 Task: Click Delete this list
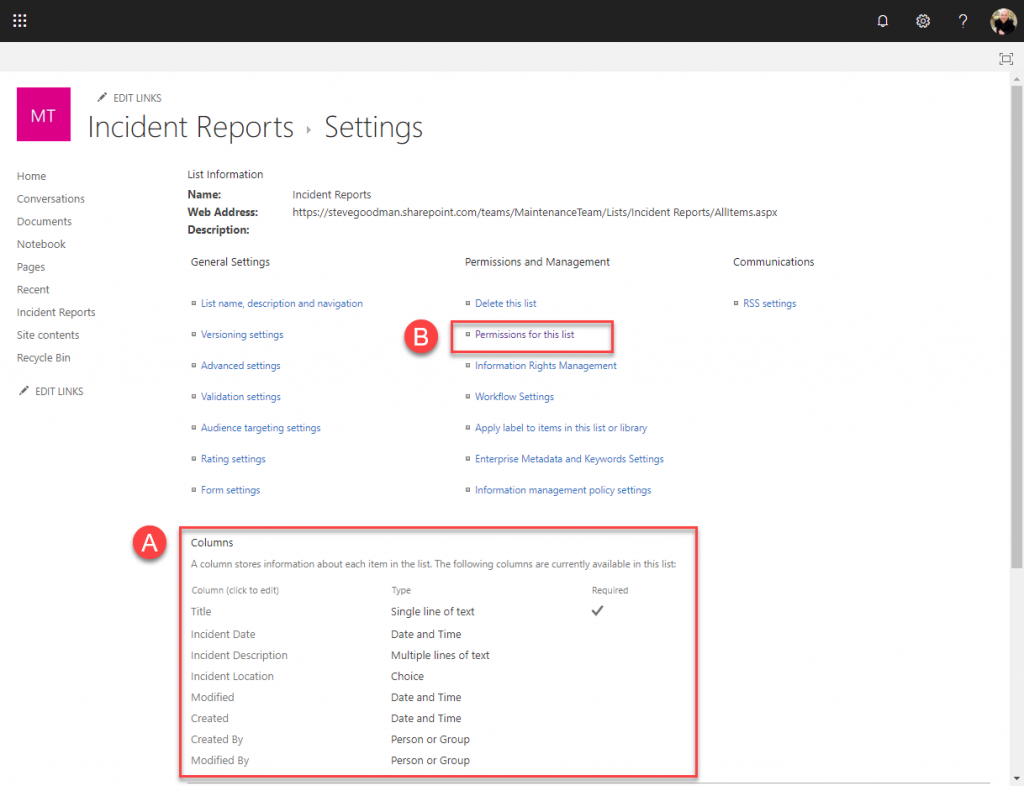pos(505,304)
